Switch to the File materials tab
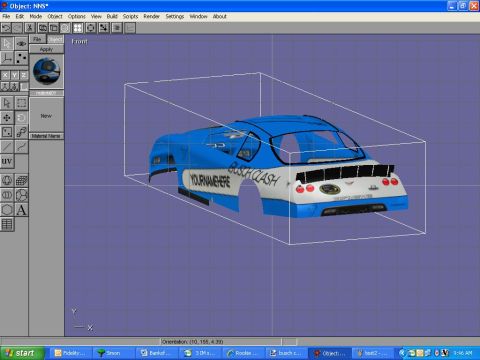Viewport: 480px width, 360px height. tap(37, 39)
